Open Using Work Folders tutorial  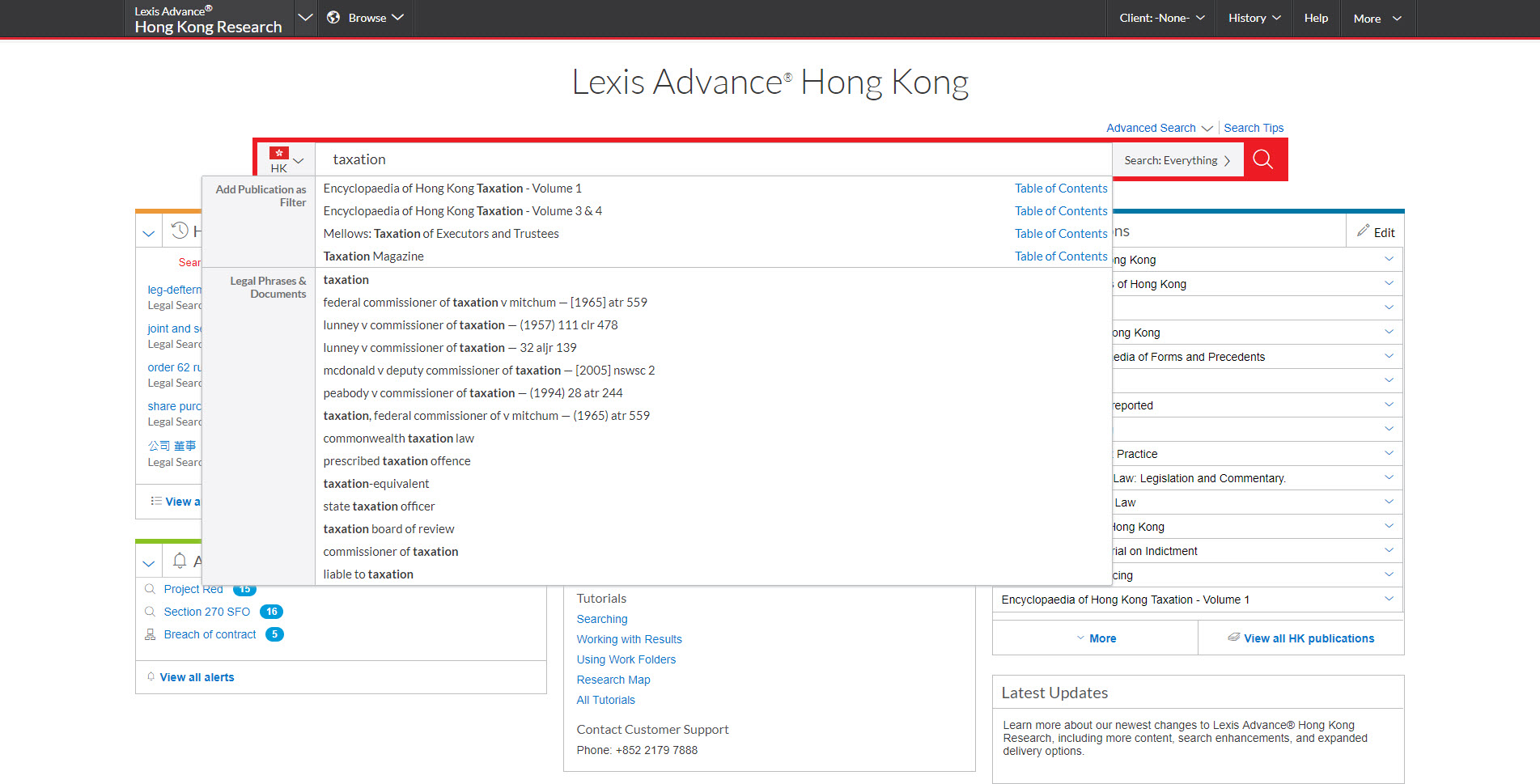(x=626, y=659)
